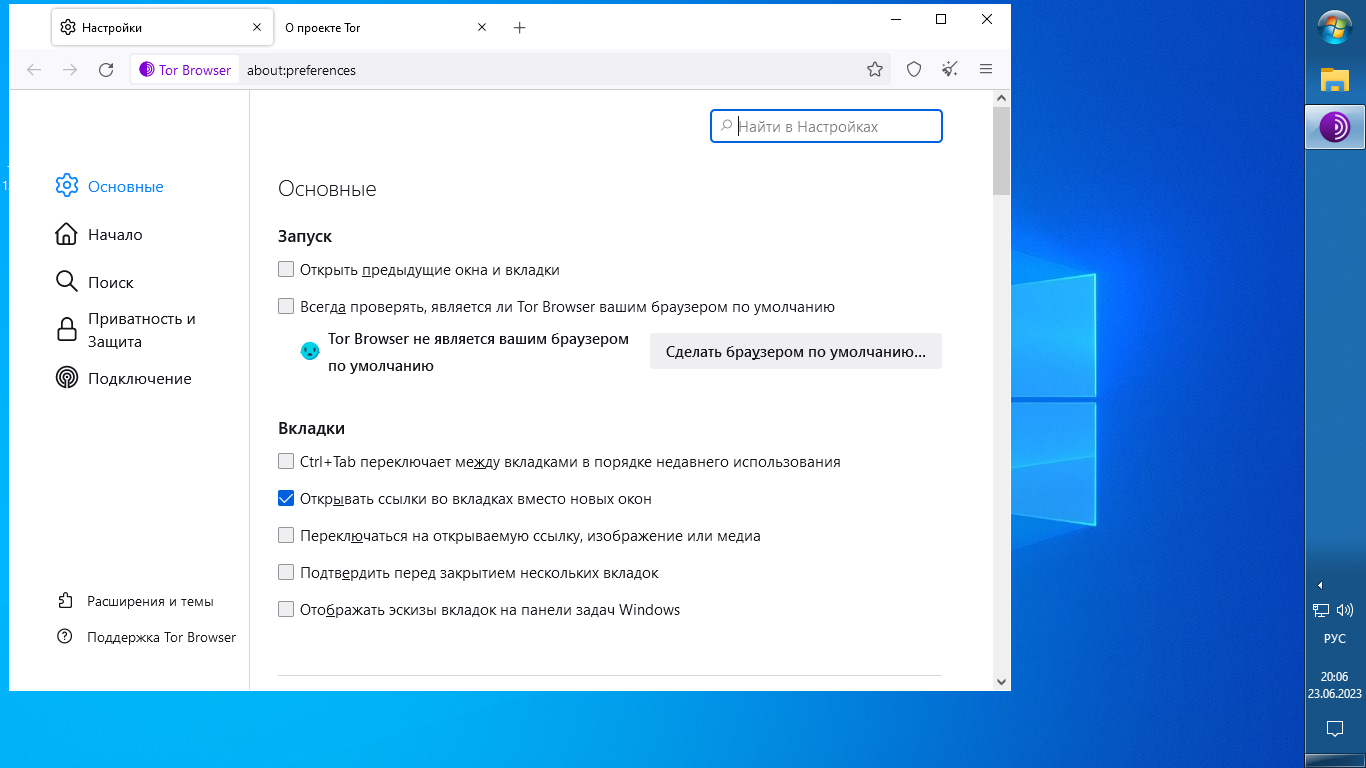Viewport: 1366px width, 768px height.
Task: Close the Настройки tab
Action: (257, 28)
